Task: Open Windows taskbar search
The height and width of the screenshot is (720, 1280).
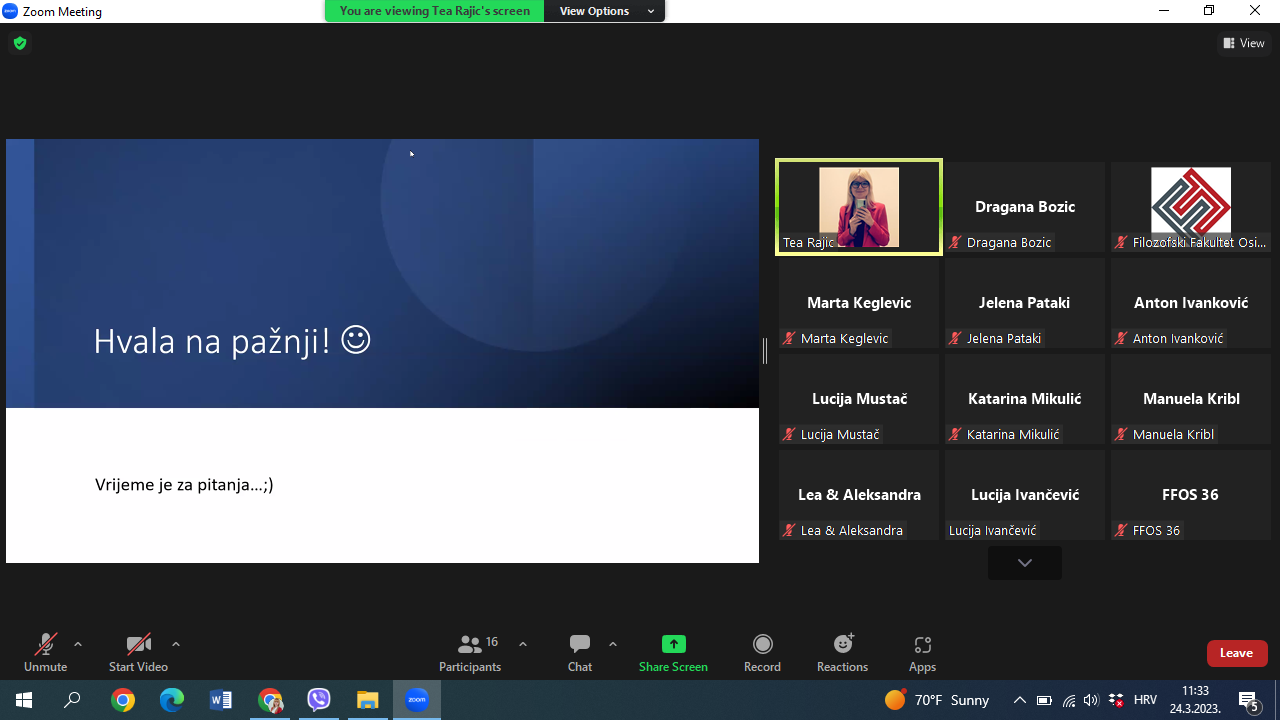Action: (x=72, y=700)
